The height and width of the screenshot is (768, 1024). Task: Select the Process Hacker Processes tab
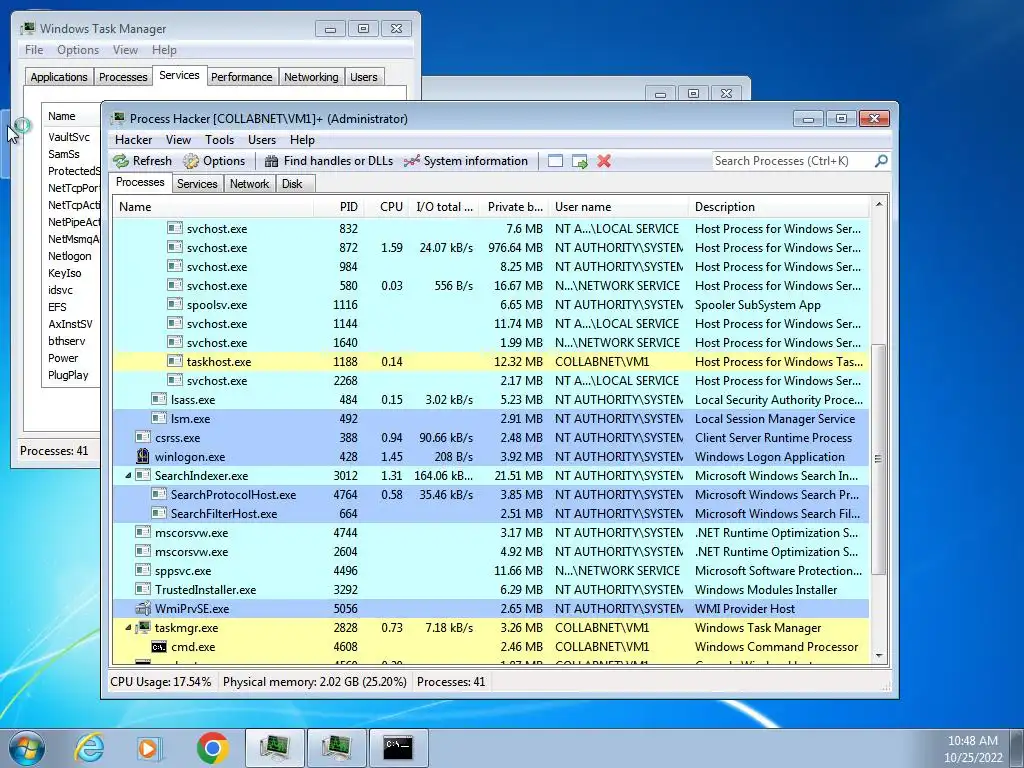coord(140,182)
